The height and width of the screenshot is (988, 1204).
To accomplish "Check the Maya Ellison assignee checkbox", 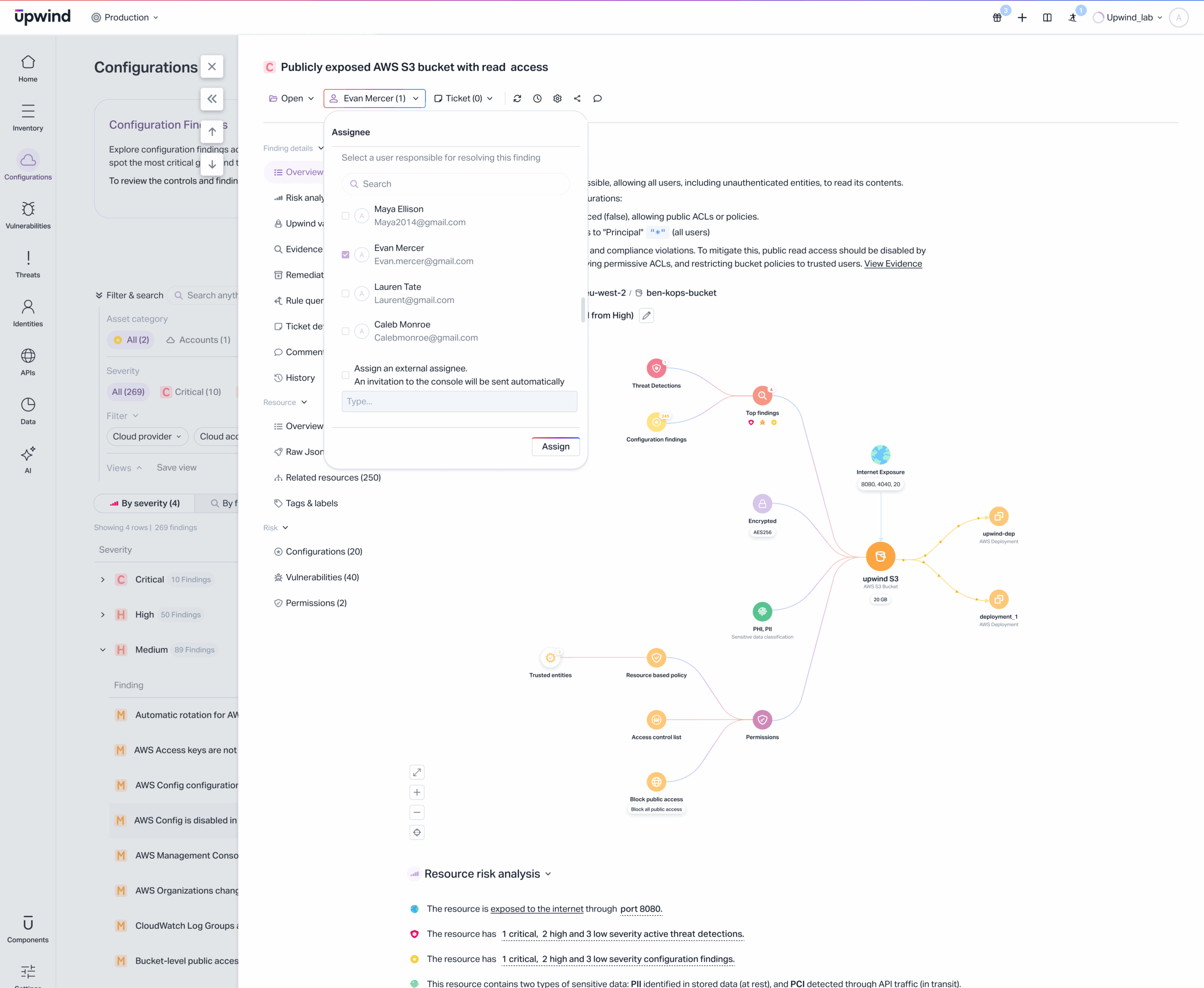I will pyautogui.click(x=345, y=216).
